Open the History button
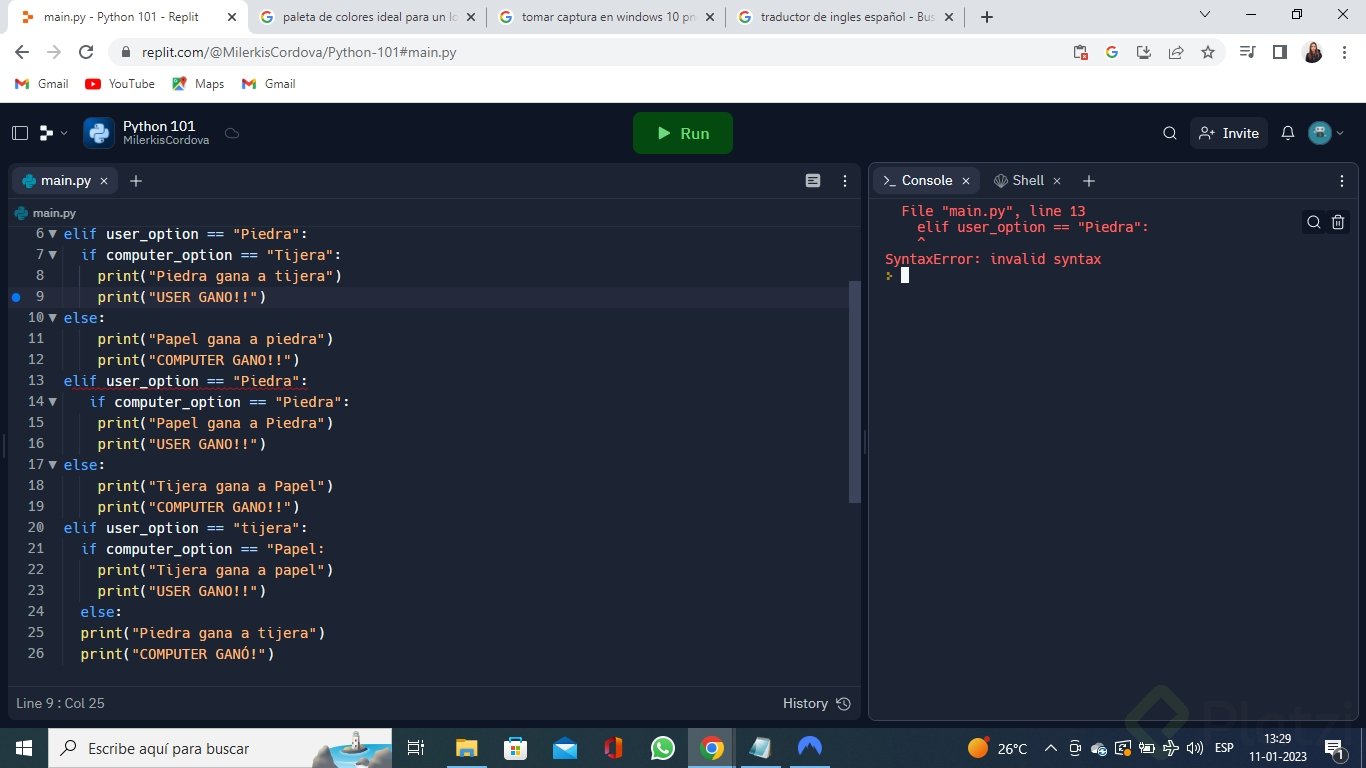 (816, 703)
